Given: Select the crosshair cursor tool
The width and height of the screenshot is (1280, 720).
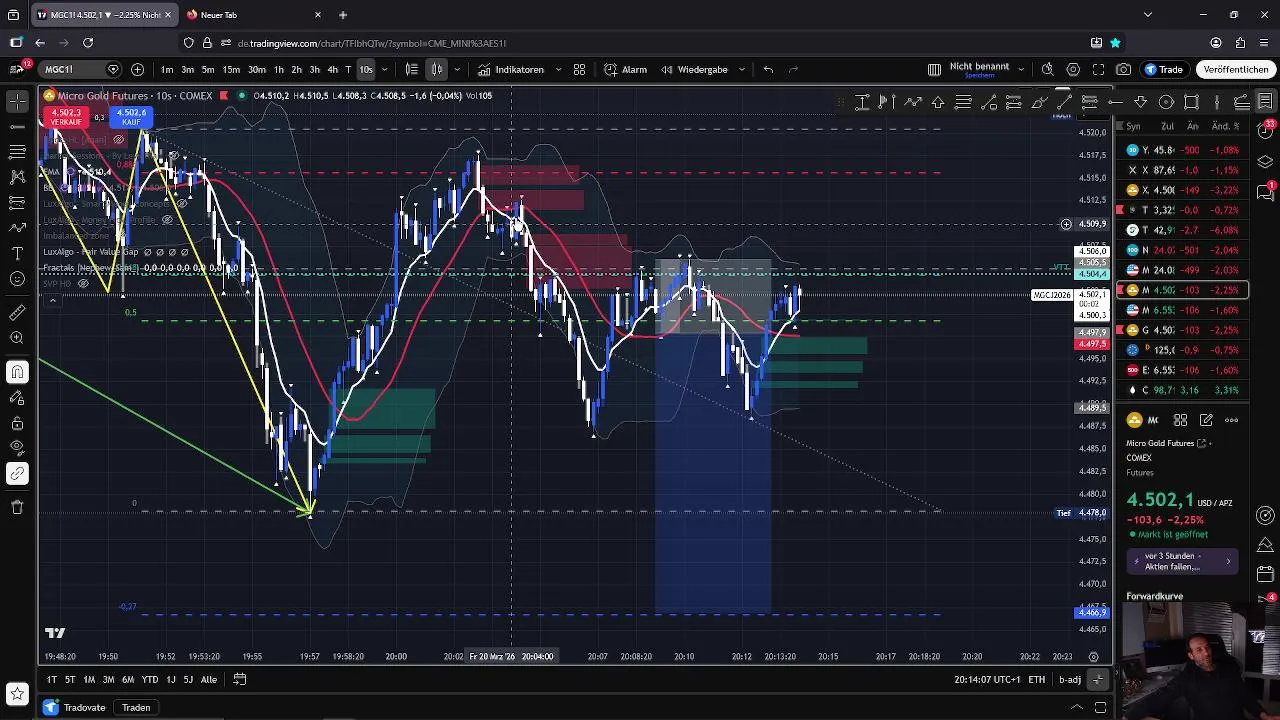Looking at the screenshot, I should click(x=17, y=101).
